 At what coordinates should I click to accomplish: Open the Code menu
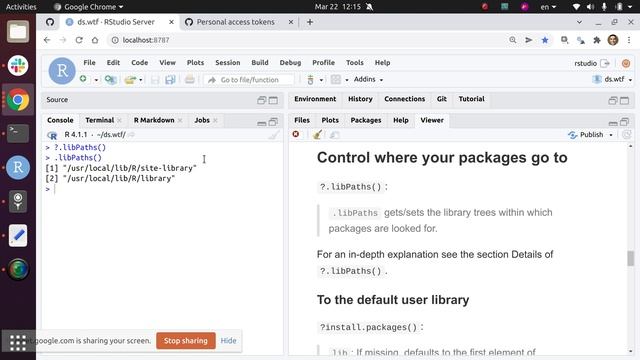(x=140, y=62)
